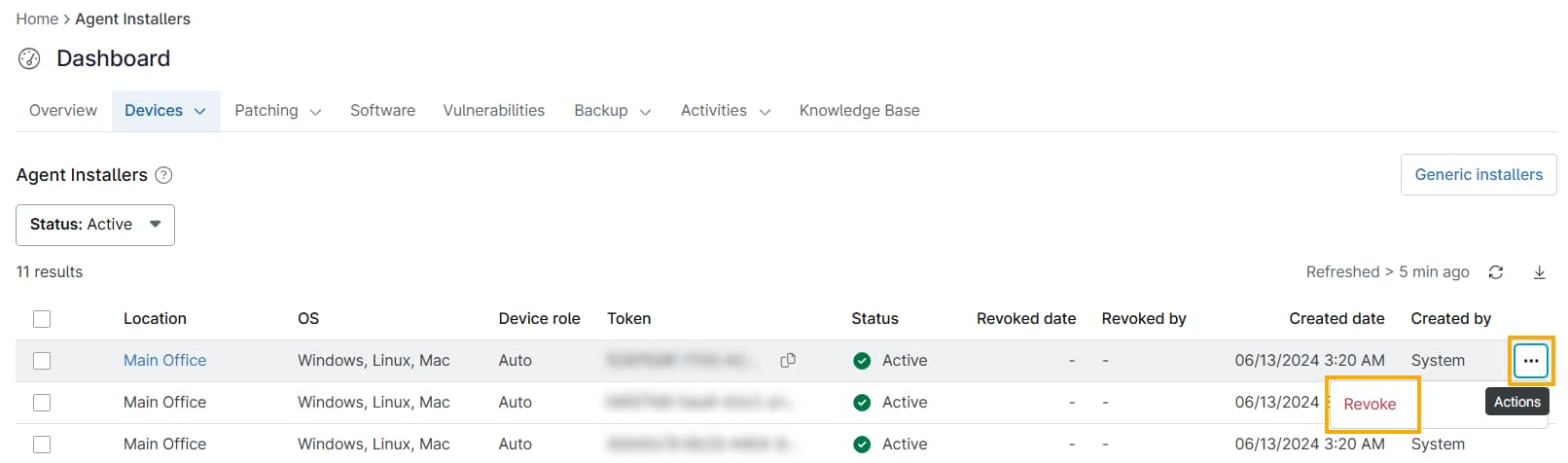The height and width of the screenshot is (463, 1568).
Task: Click the Dashboard gauge icon
Action: (29, 59)
